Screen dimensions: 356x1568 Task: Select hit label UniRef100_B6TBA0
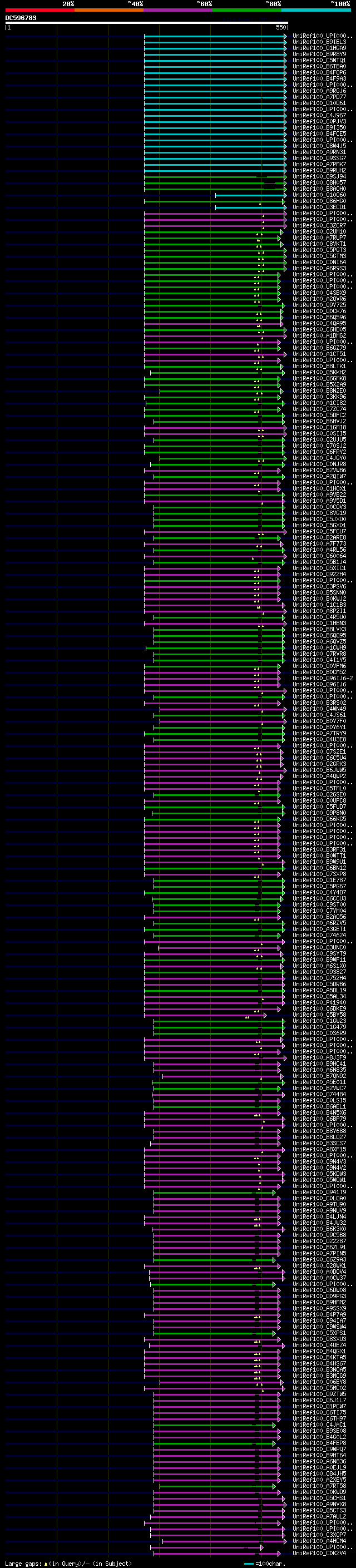(319, 66)
